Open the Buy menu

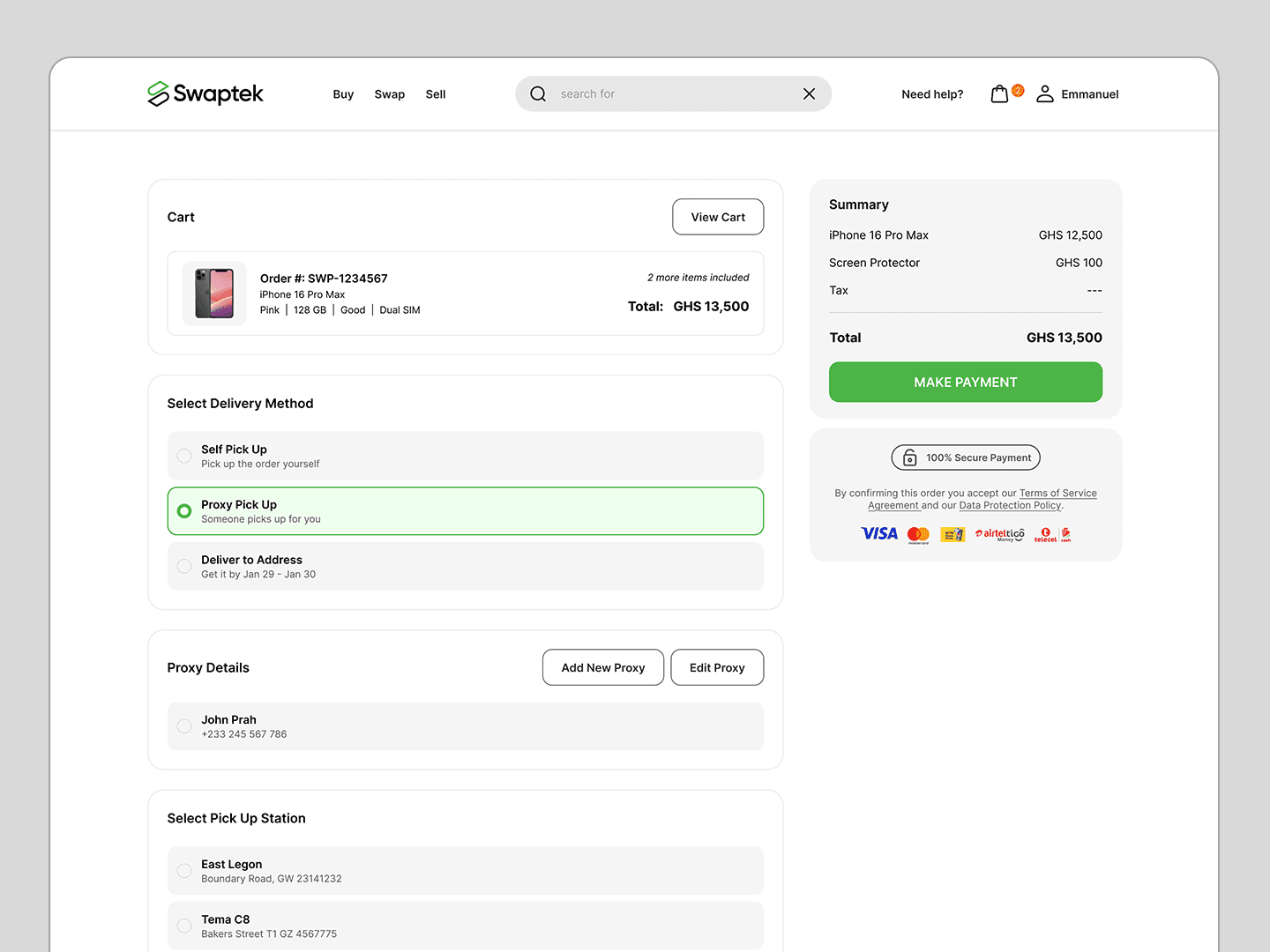(343, 94)
